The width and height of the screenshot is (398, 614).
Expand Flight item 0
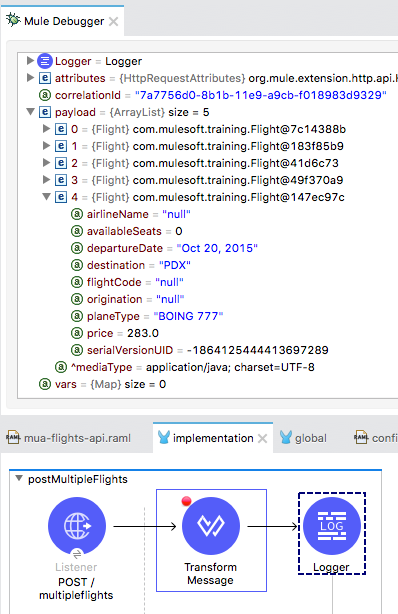pos(46,128)
